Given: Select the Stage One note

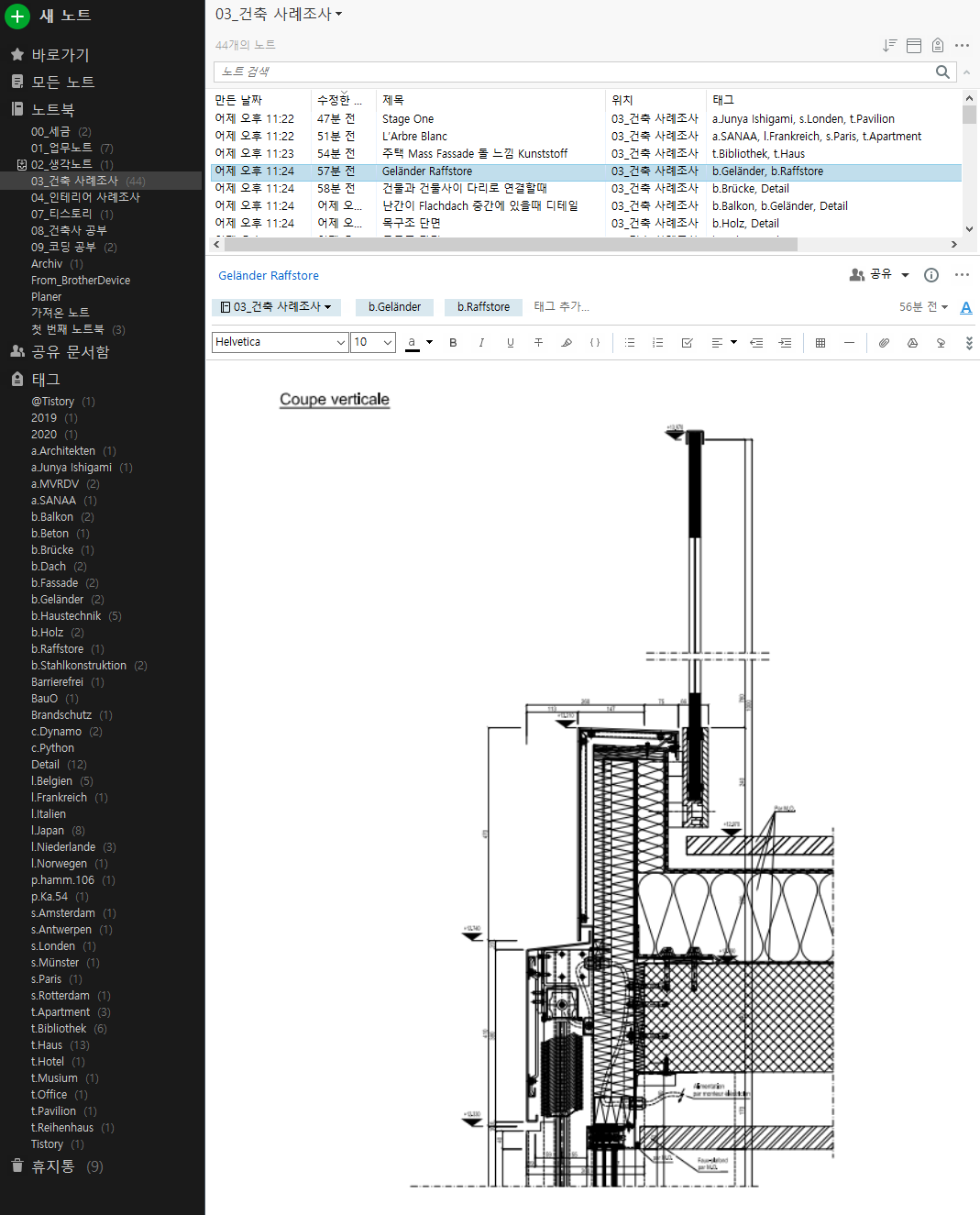Looking at the screenshot, I should 586,119.
